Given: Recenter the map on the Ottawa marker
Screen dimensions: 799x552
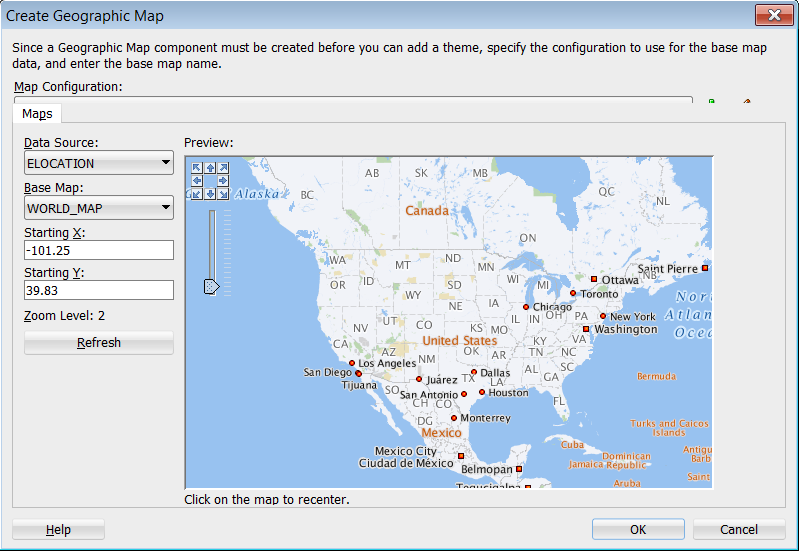Looking at the screenshot, I should (x=594, y=279).
